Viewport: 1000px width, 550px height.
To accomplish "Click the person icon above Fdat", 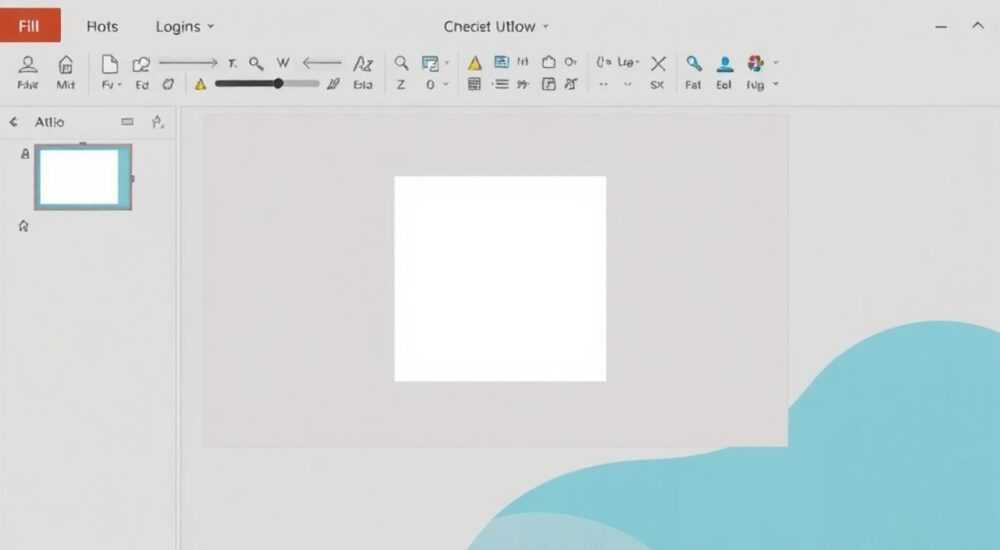I will pos(27,64).
